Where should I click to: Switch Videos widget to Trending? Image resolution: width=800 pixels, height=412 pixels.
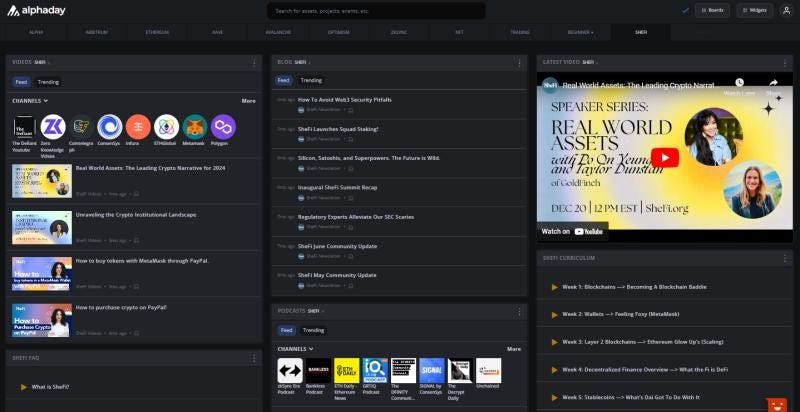pos(48,82)
